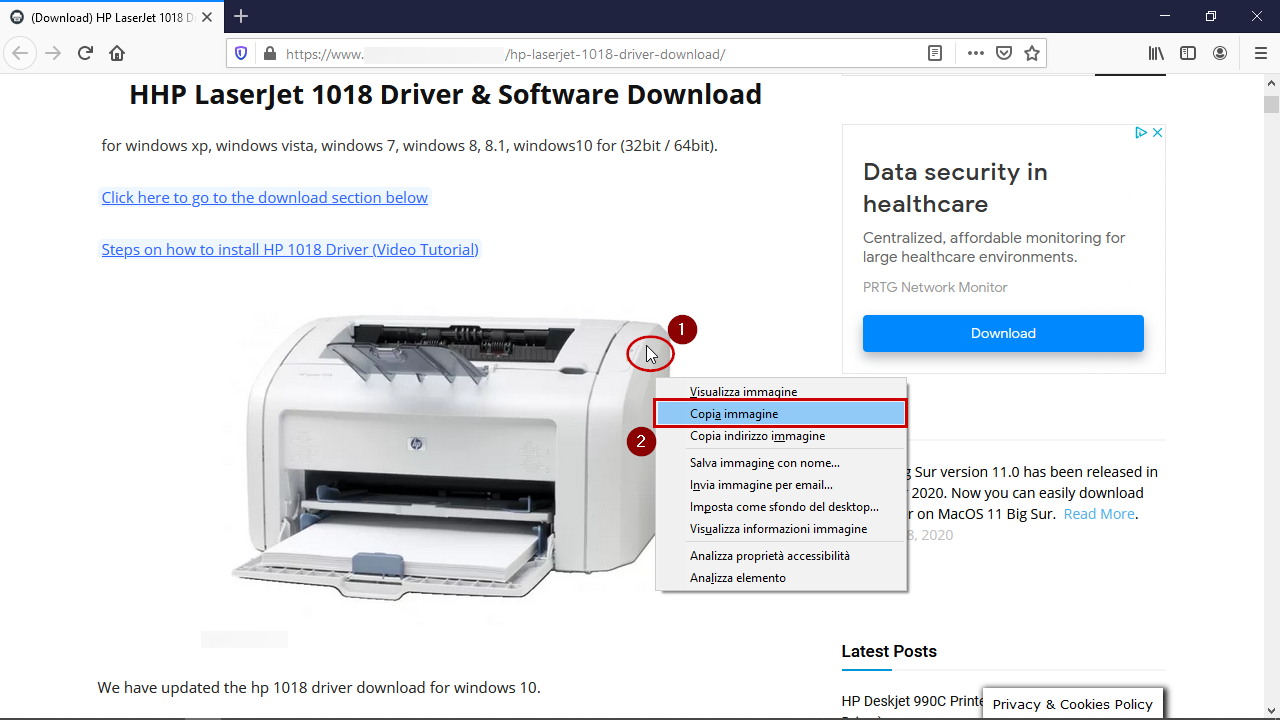
Task: Show sidebars button in toolbar
Action: point(1188,53)
